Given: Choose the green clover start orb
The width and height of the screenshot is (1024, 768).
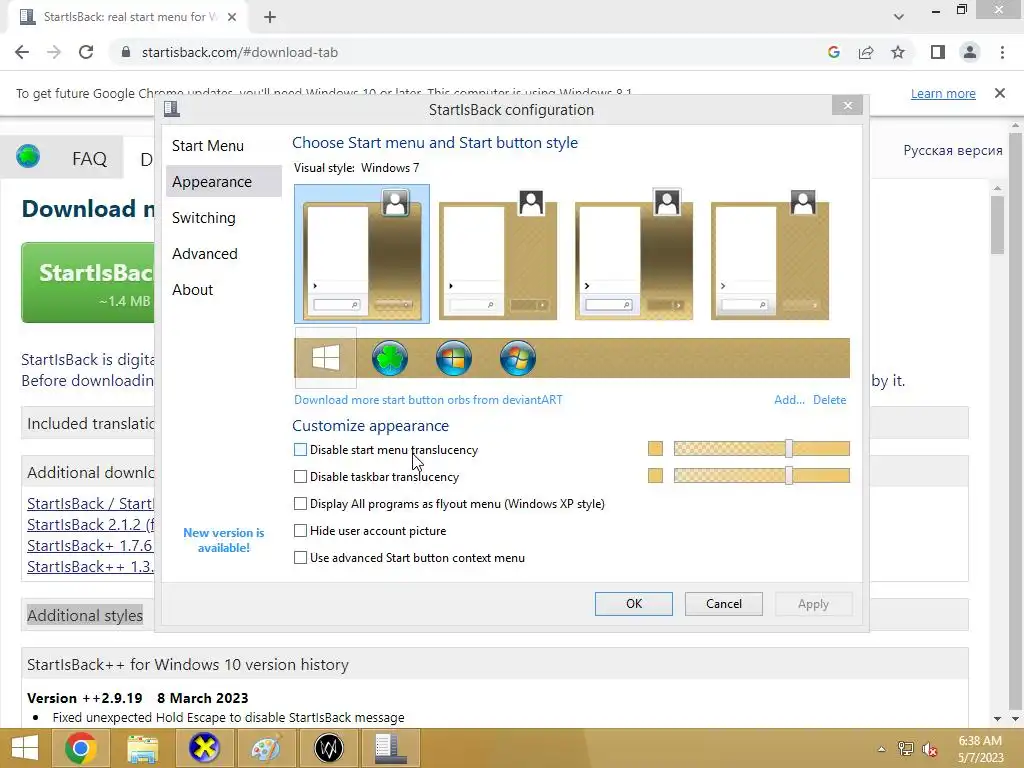Looking at the screenshot, I should click(x=390, y=358).
